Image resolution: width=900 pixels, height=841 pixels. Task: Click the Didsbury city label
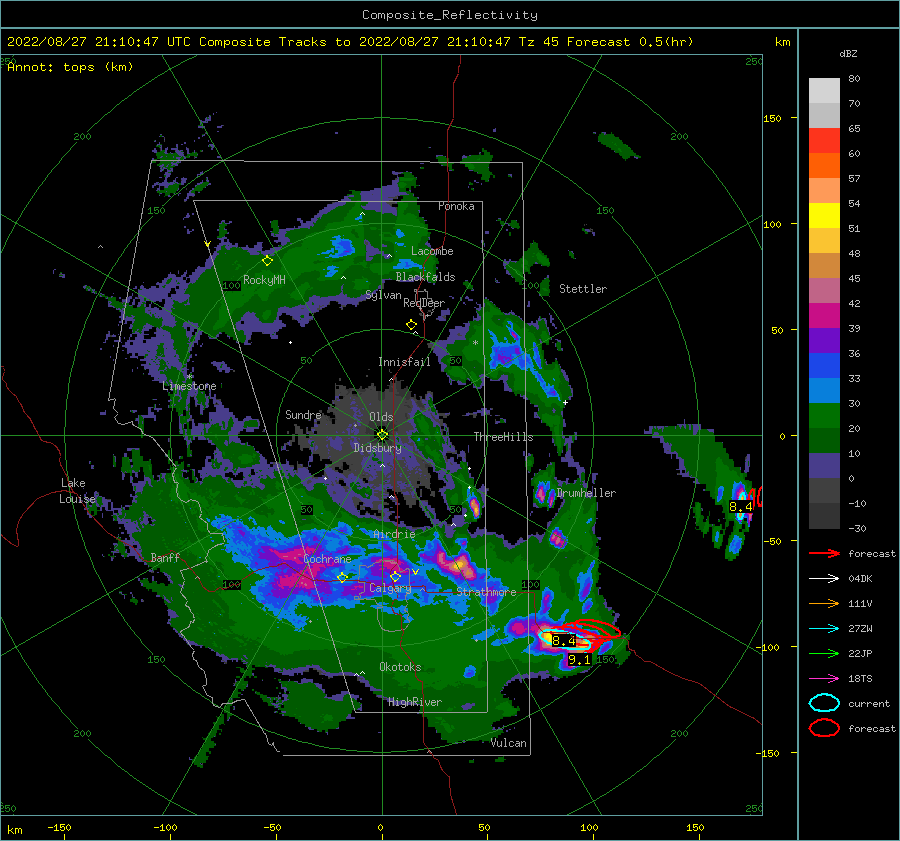point(377,448)
